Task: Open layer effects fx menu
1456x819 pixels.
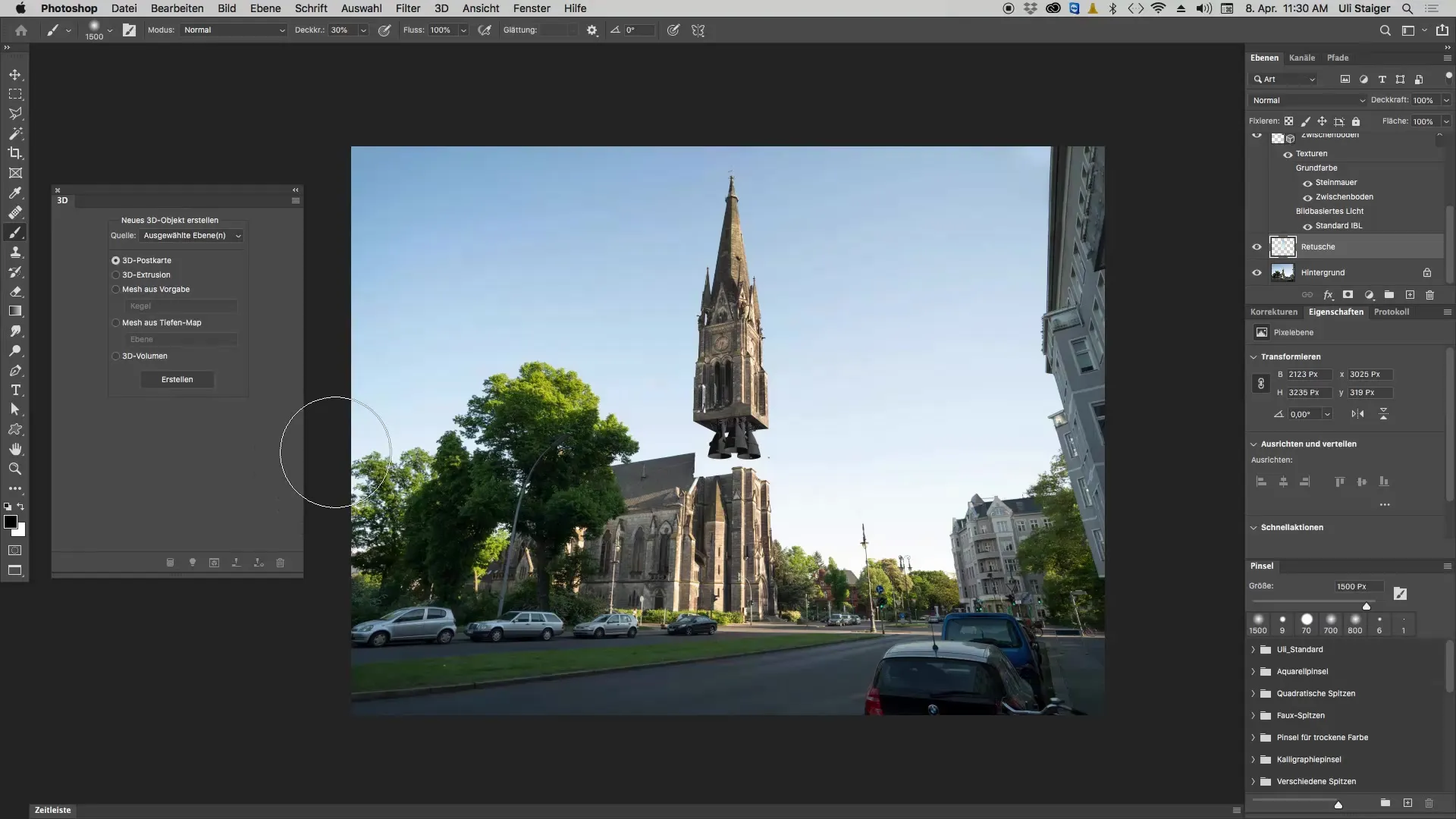Action: point(1328,295)
